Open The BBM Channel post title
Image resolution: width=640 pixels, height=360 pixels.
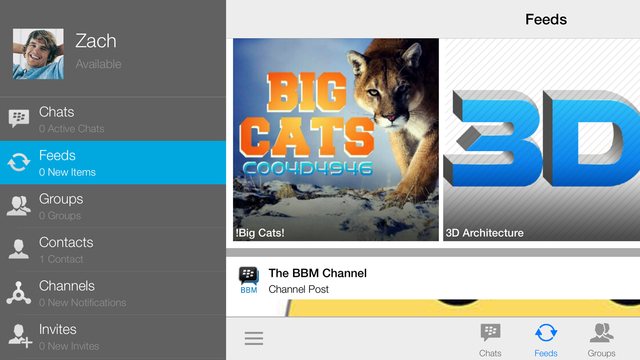pos(318,273)
